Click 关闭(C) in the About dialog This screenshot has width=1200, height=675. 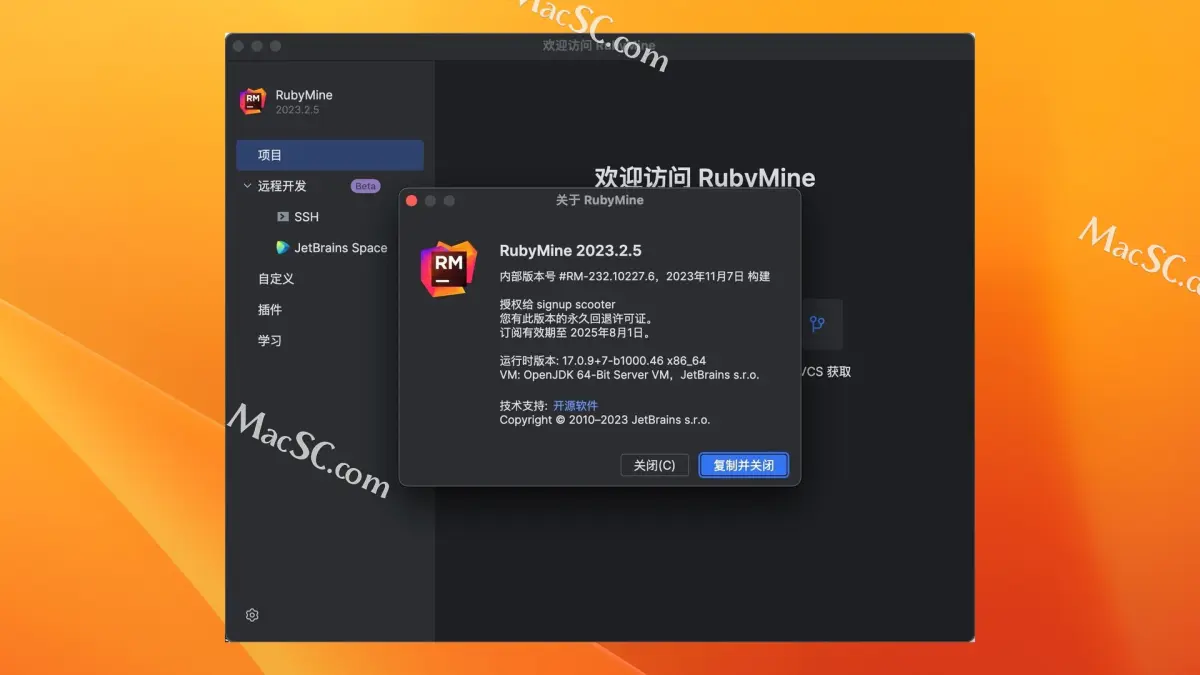tap(654, 465)
